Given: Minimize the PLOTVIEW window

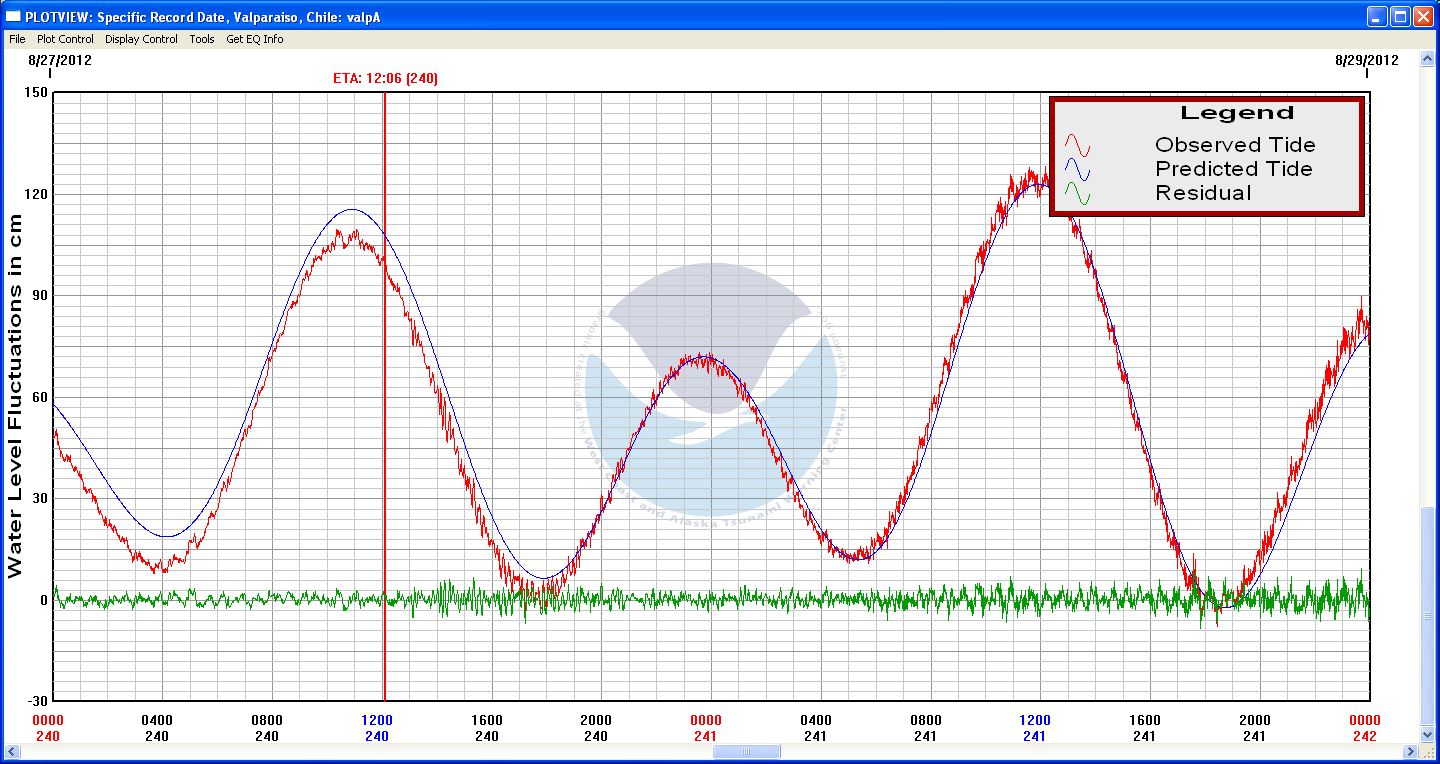Looking at the screenshot, I should click(1378, 16).
